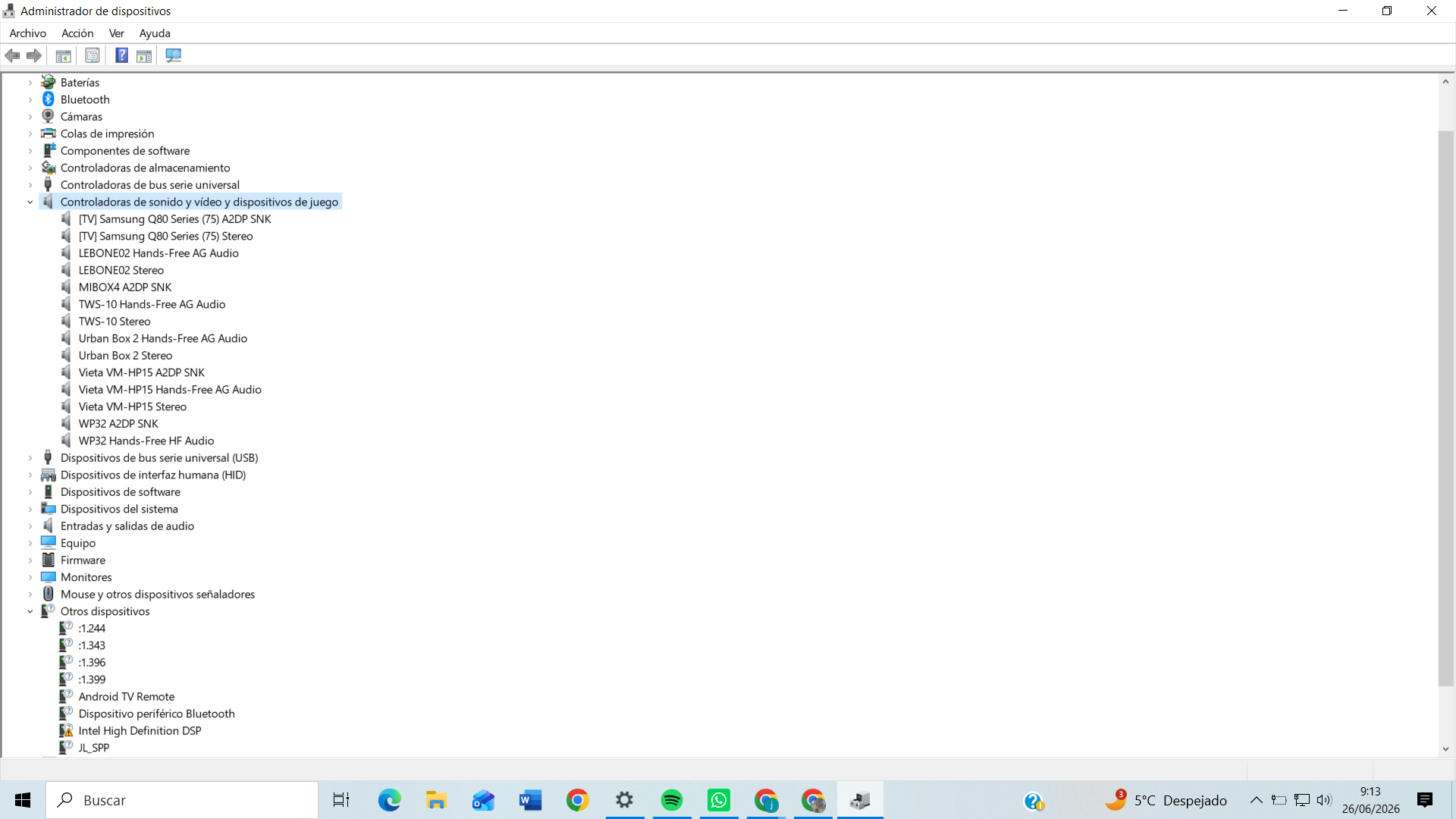Open Spotify from the taskbar

tap(672, 800)
